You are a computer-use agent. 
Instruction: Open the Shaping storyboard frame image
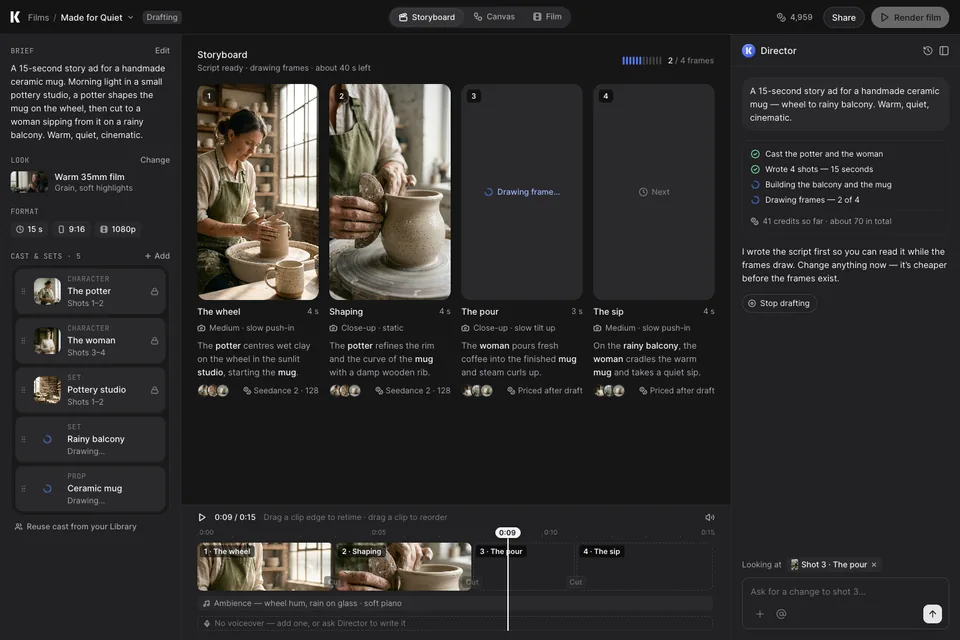390,192
